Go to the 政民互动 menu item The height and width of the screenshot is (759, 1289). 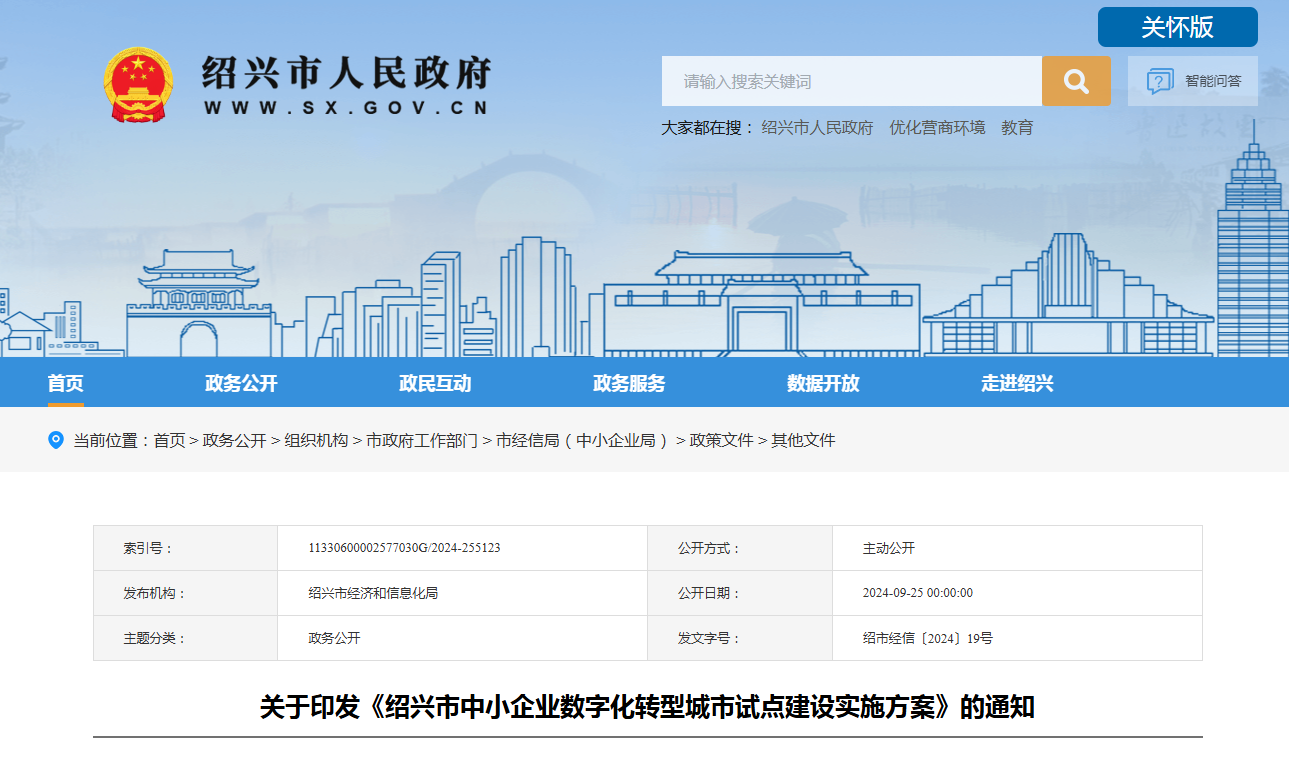click(x=435, y=383)
